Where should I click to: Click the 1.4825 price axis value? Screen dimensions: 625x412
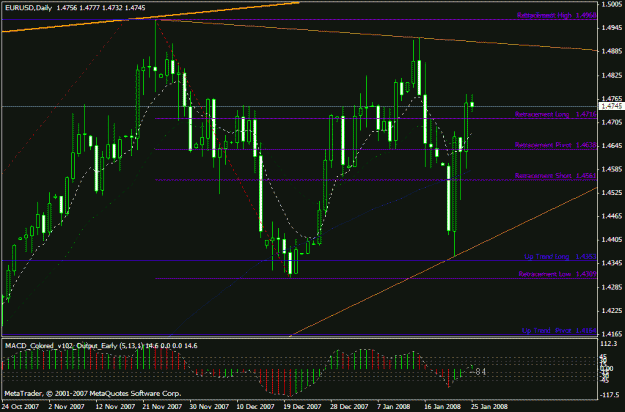tap(612, 75)
